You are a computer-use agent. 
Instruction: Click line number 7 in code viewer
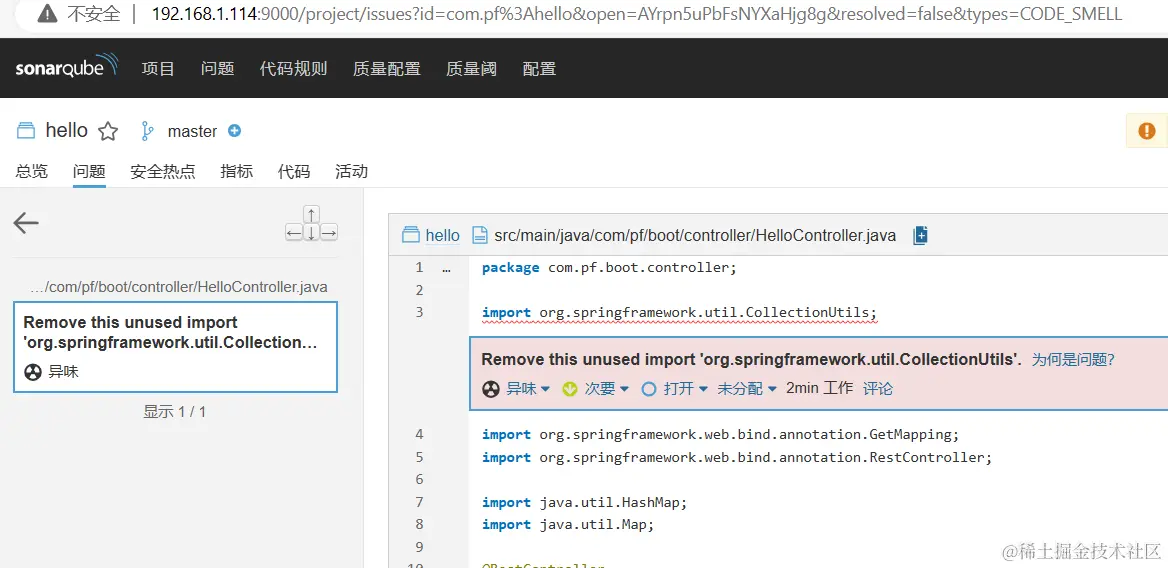pyautogui.click(x=419, y=502)
